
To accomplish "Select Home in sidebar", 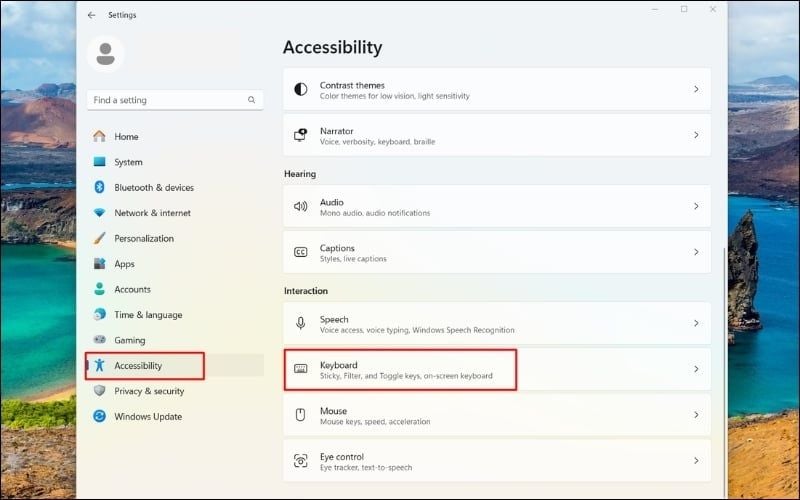I will click(x=126, y=137).
